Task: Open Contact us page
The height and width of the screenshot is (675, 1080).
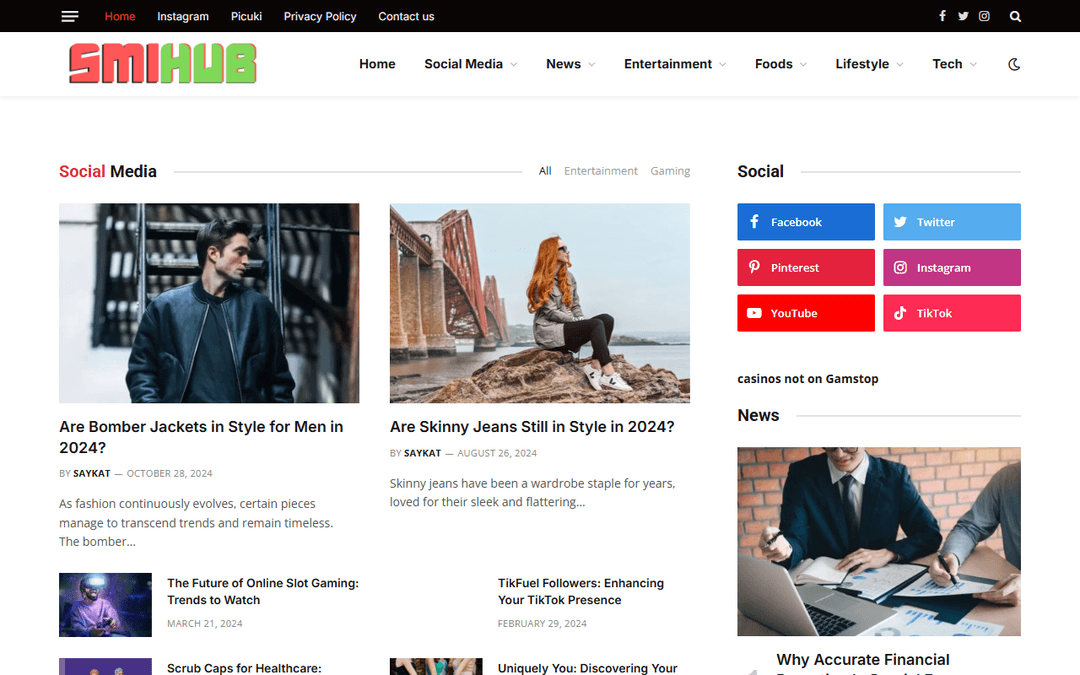Action: [x=406, y=16]
